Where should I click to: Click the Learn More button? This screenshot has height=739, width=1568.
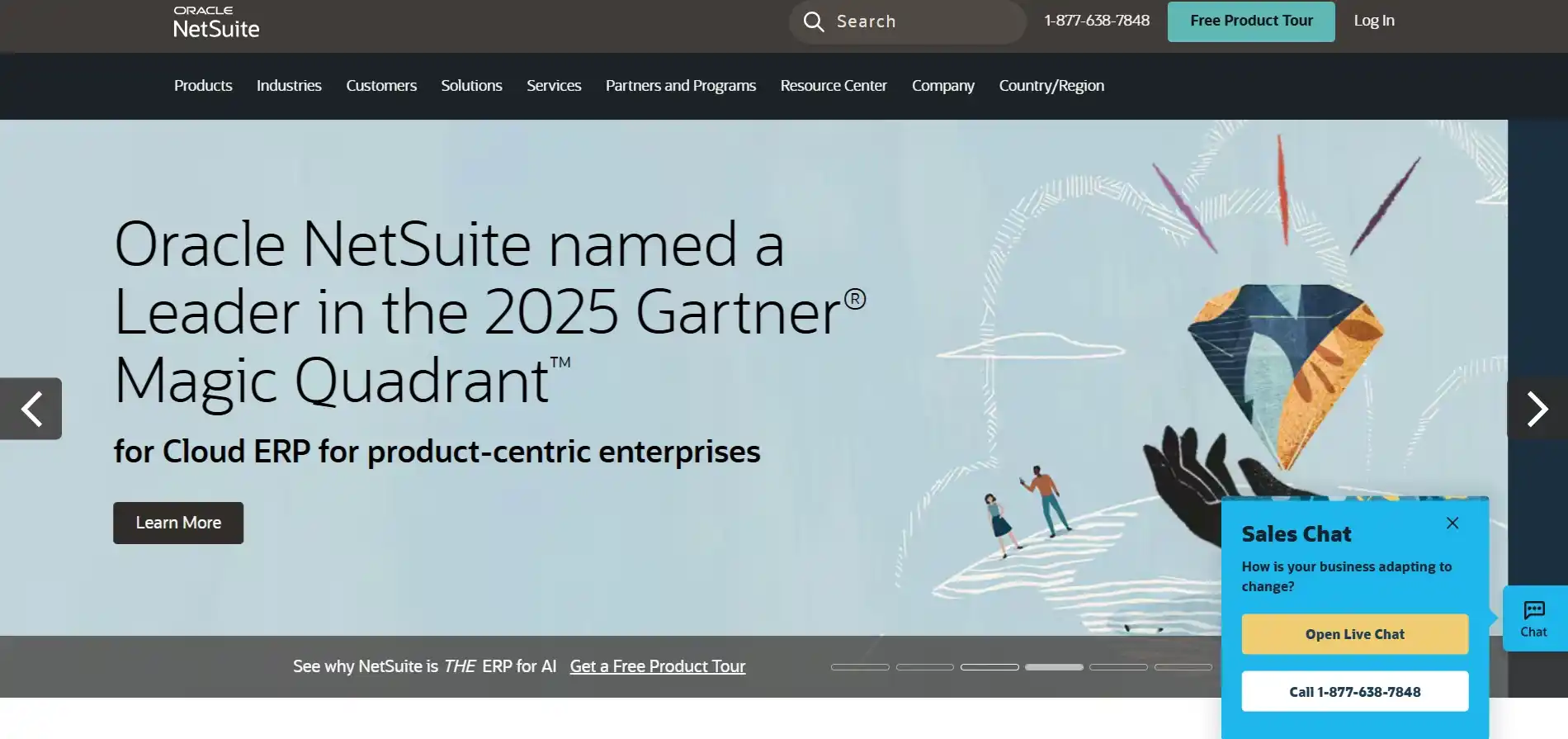click(x=178, y=523)
